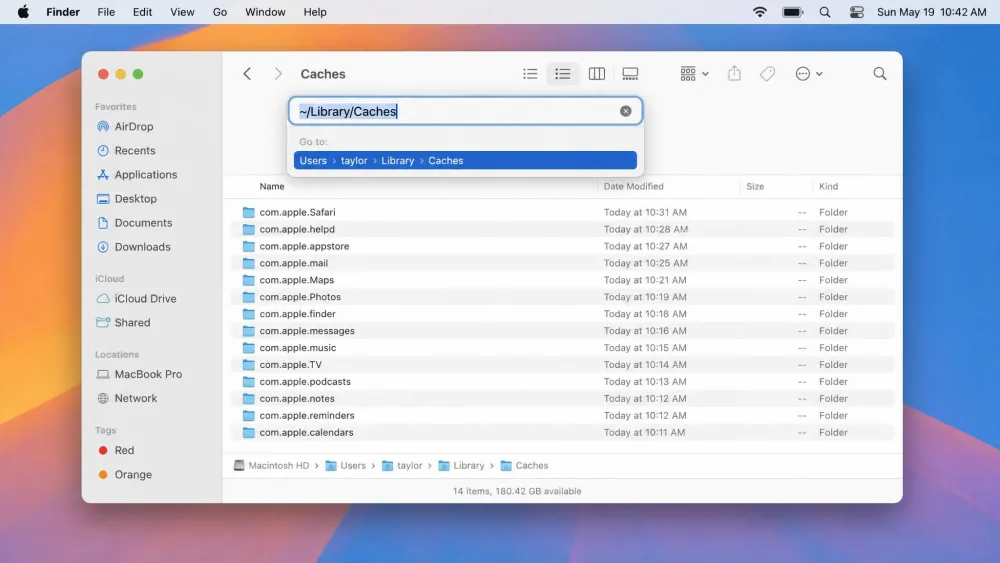The width and height of the screenshot is (1000, 563).
Task: Click the Finder window search magnifier
Action: pos(880,74)
